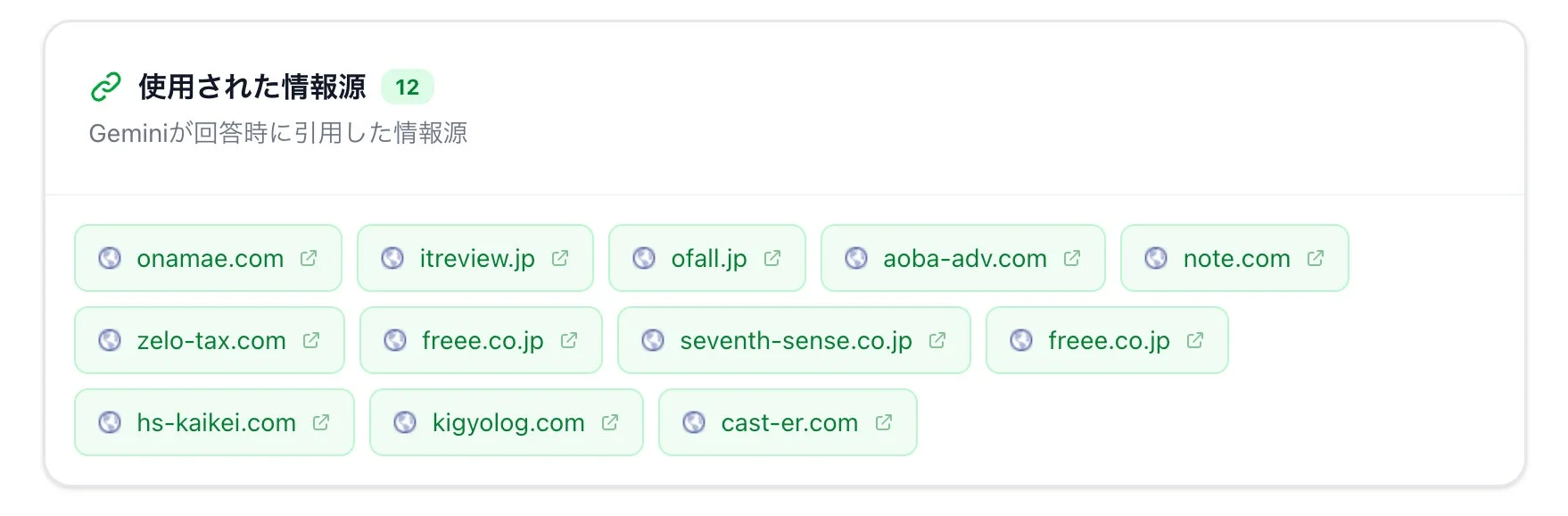
Task: Click the globe icon beside aoba-adv.com
Action: pyautogui.click(x=858, y=258)
